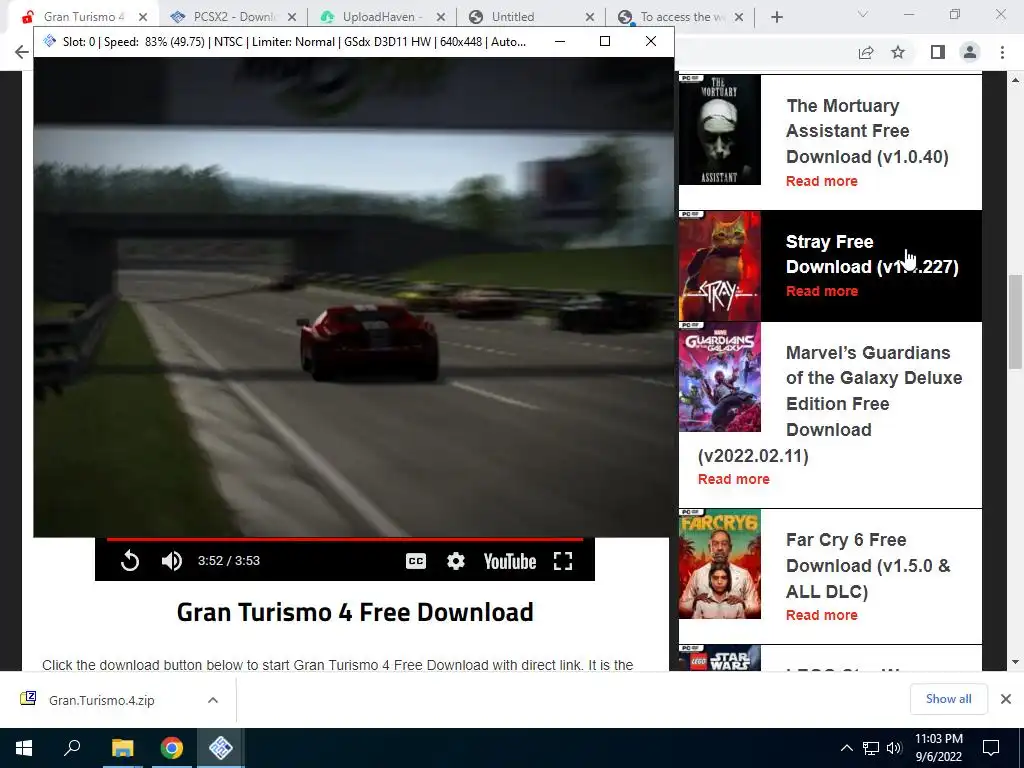The width and height of the screenshot is (1024, 768).
Task: Expand Gran.Turismo.4.zip download options arrow
Action: [213, 700]
